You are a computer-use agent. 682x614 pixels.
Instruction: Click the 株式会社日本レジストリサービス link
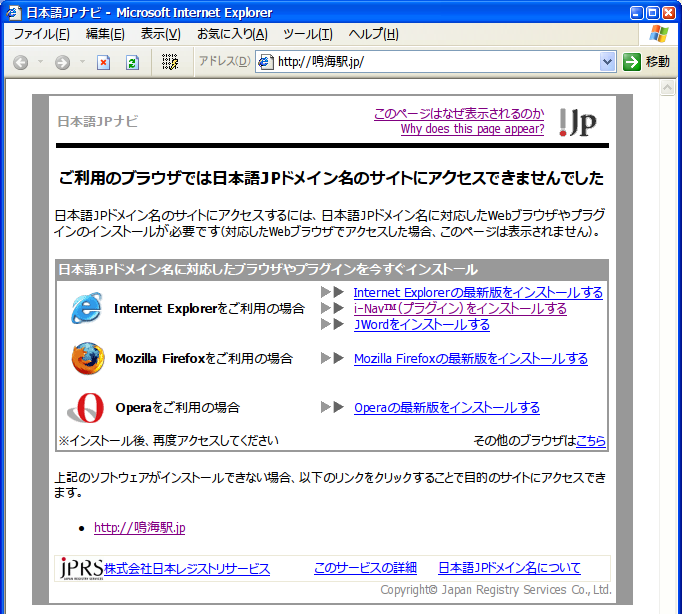(x=187, y=569)
